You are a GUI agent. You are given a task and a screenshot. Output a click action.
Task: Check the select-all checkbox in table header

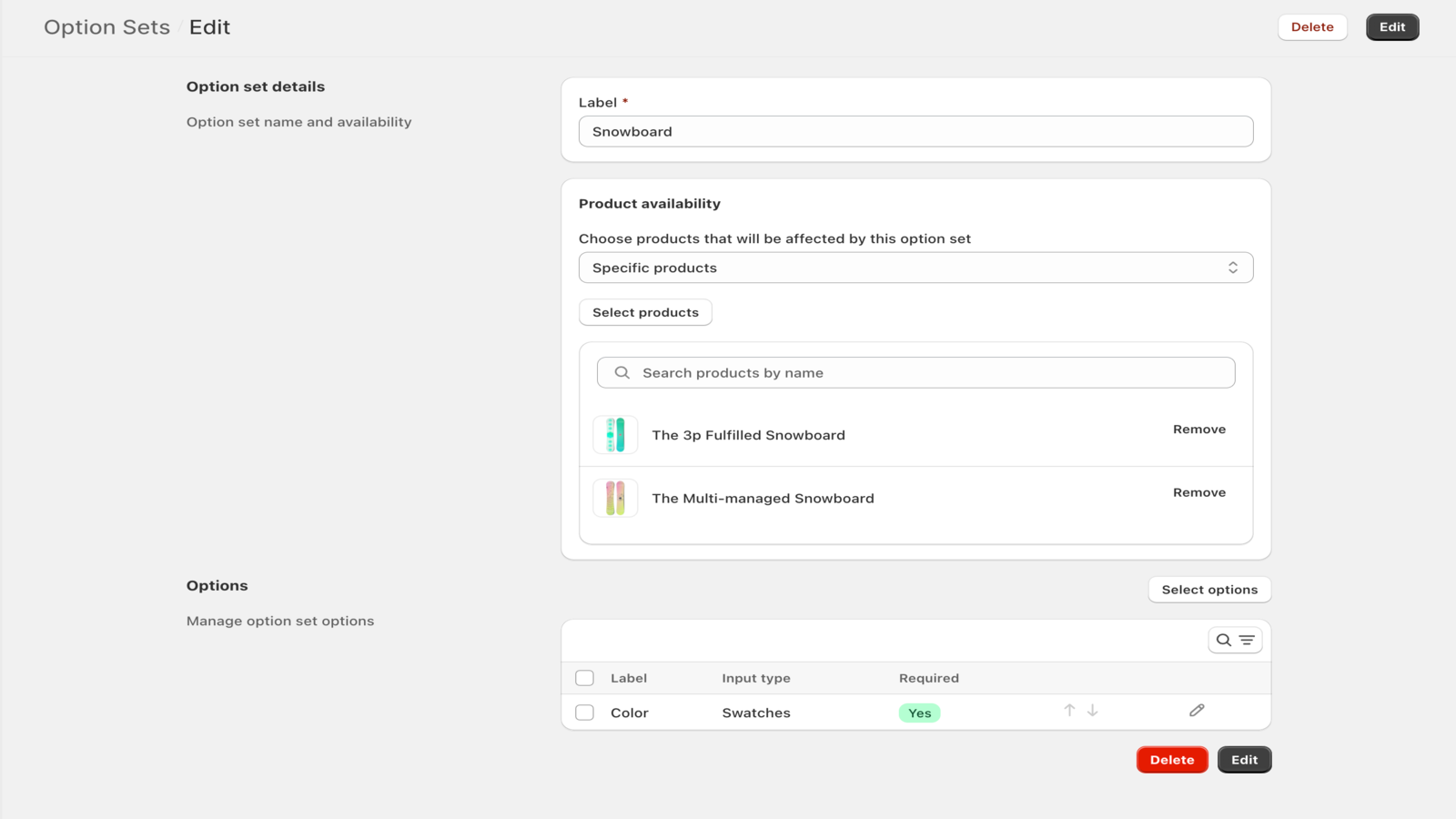(x=585, y=678)
